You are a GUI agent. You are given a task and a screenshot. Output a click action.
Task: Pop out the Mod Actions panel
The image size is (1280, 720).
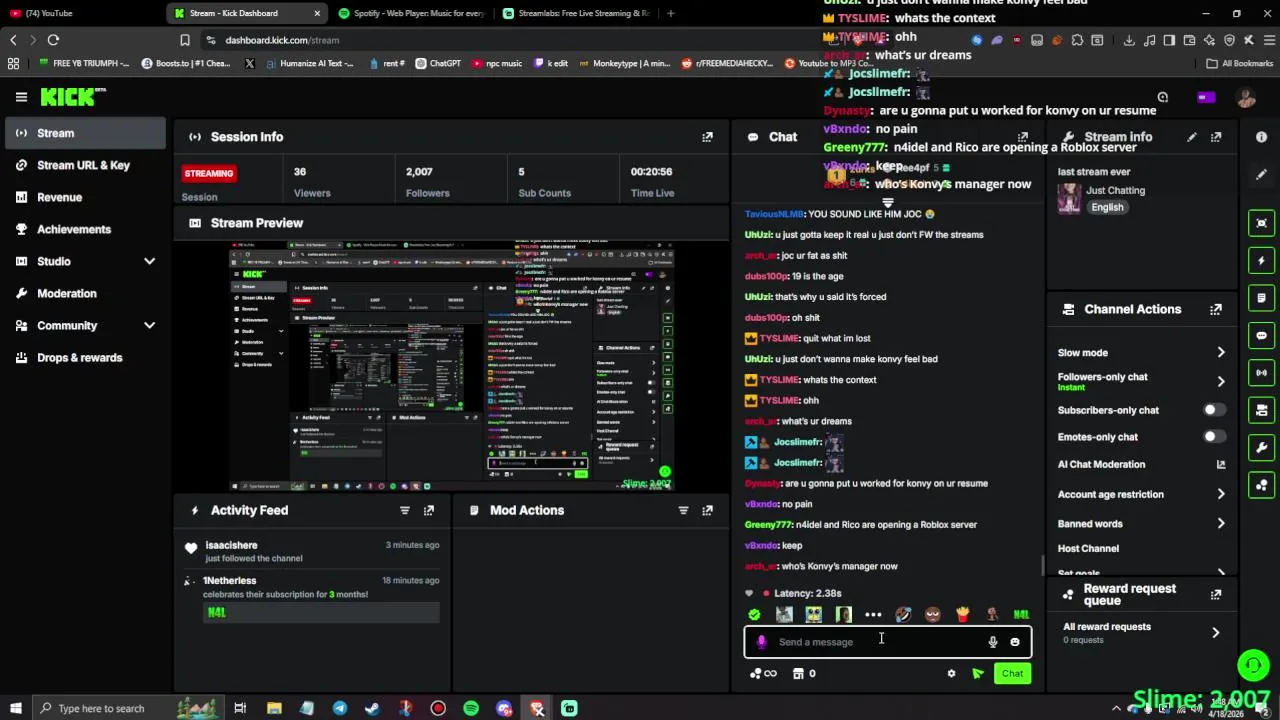[x=707, y=510]
